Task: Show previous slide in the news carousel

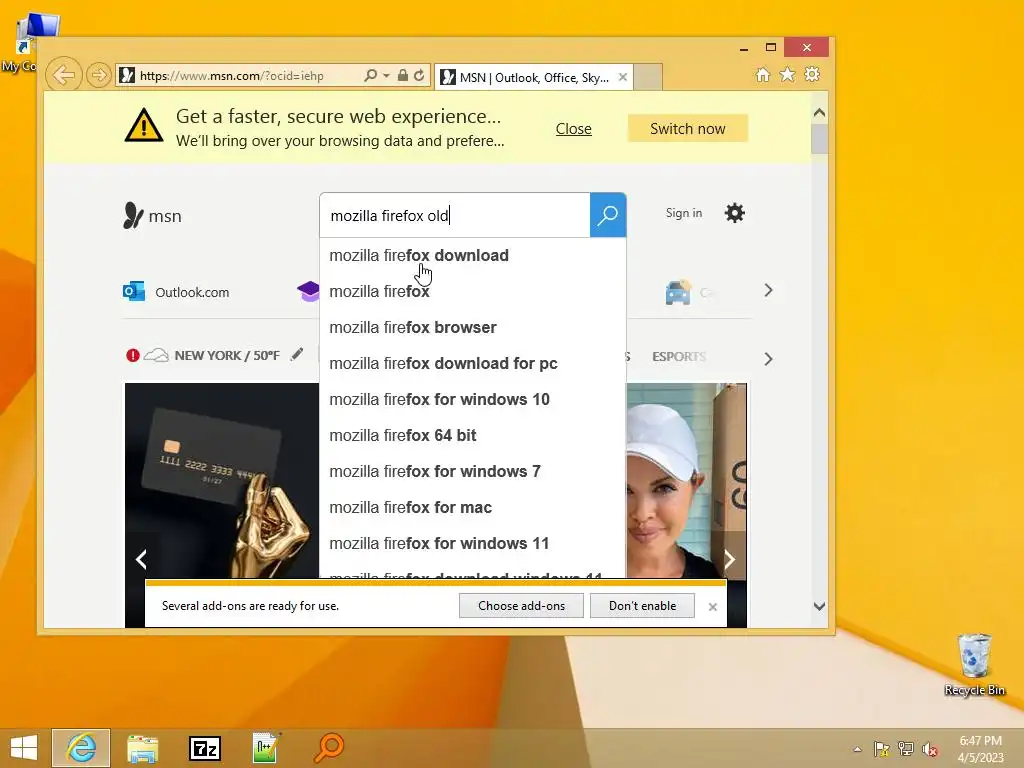Action: [x=141, y=559]
